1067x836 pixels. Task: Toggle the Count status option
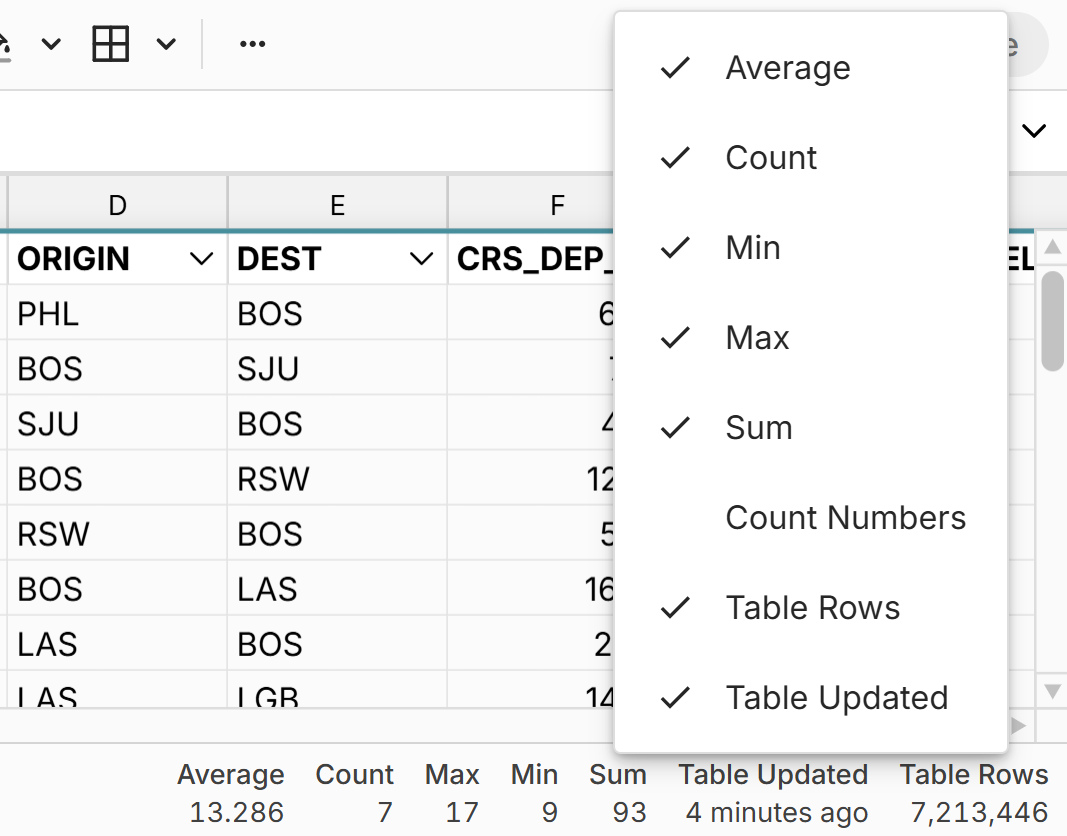point(771,158)
